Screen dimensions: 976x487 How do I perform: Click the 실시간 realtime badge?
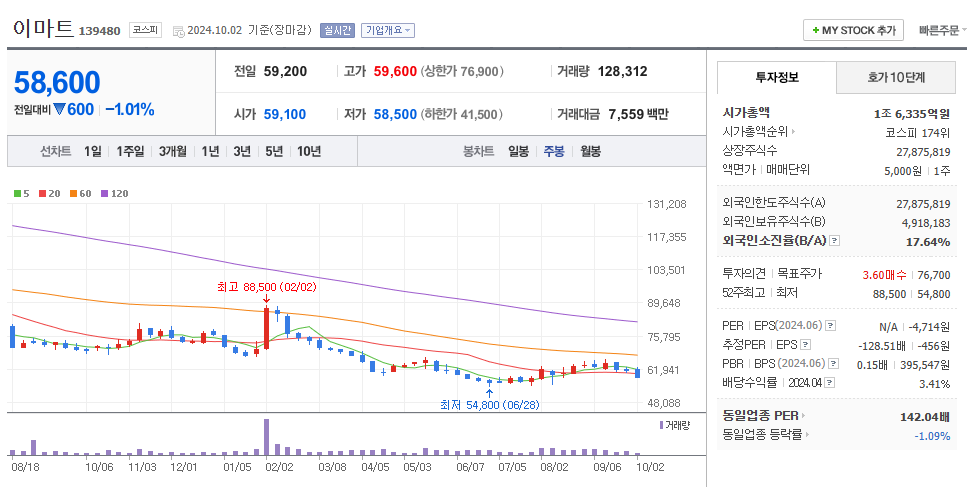tap(337, 30)
